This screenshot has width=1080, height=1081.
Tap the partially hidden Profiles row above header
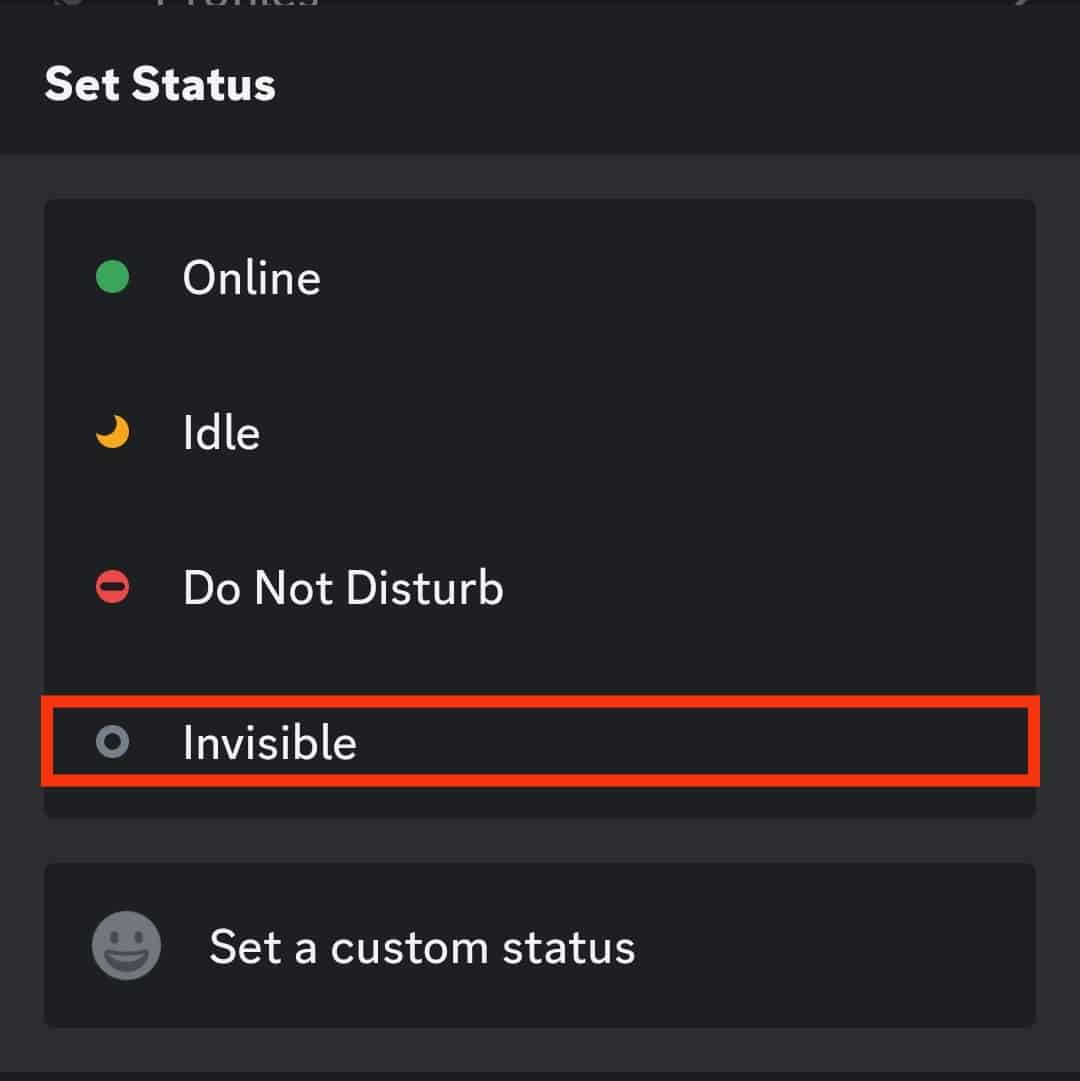tap(237, 5)
